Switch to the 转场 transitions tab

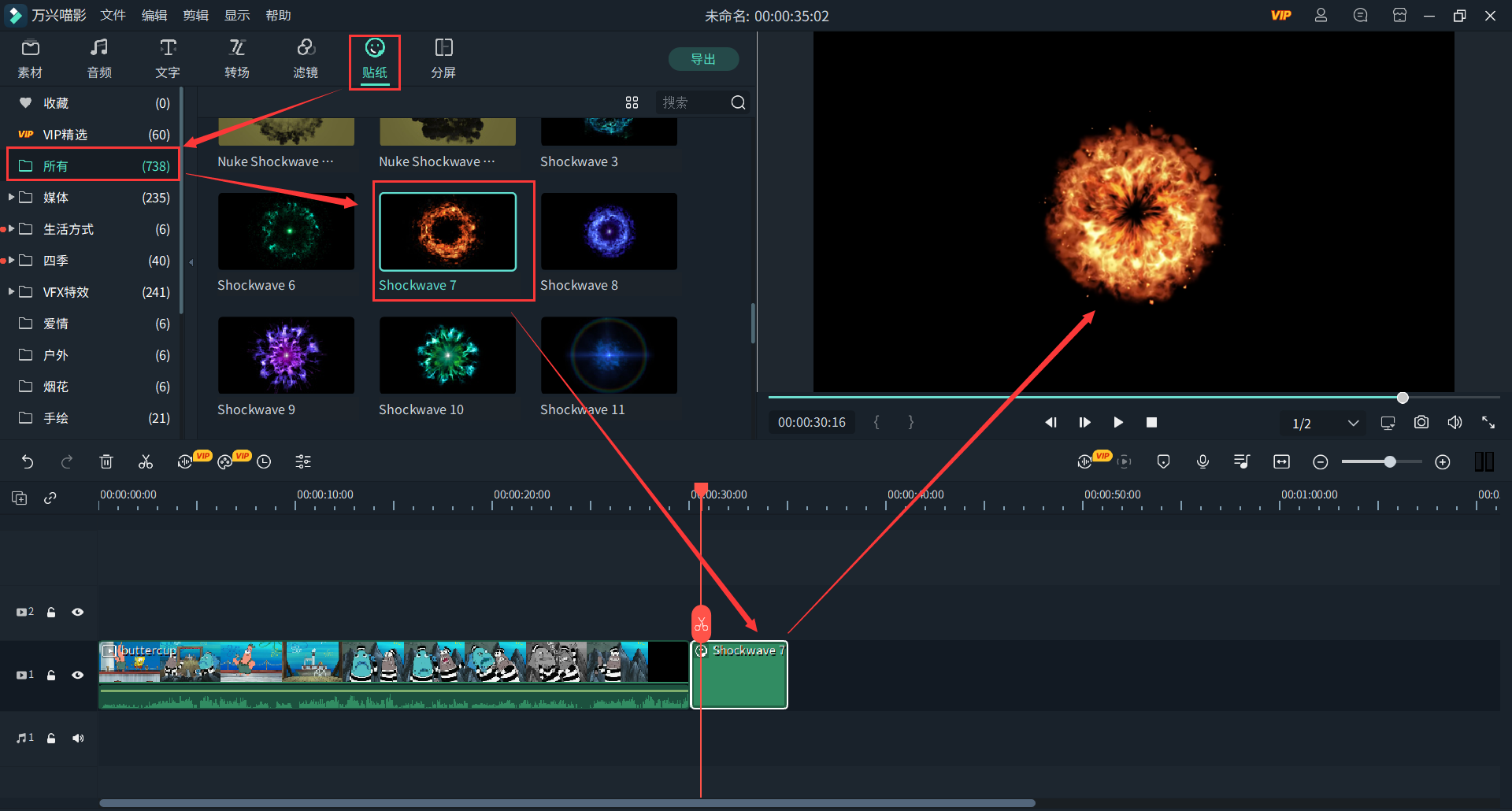pyautogui.click(x=237, y=59)
